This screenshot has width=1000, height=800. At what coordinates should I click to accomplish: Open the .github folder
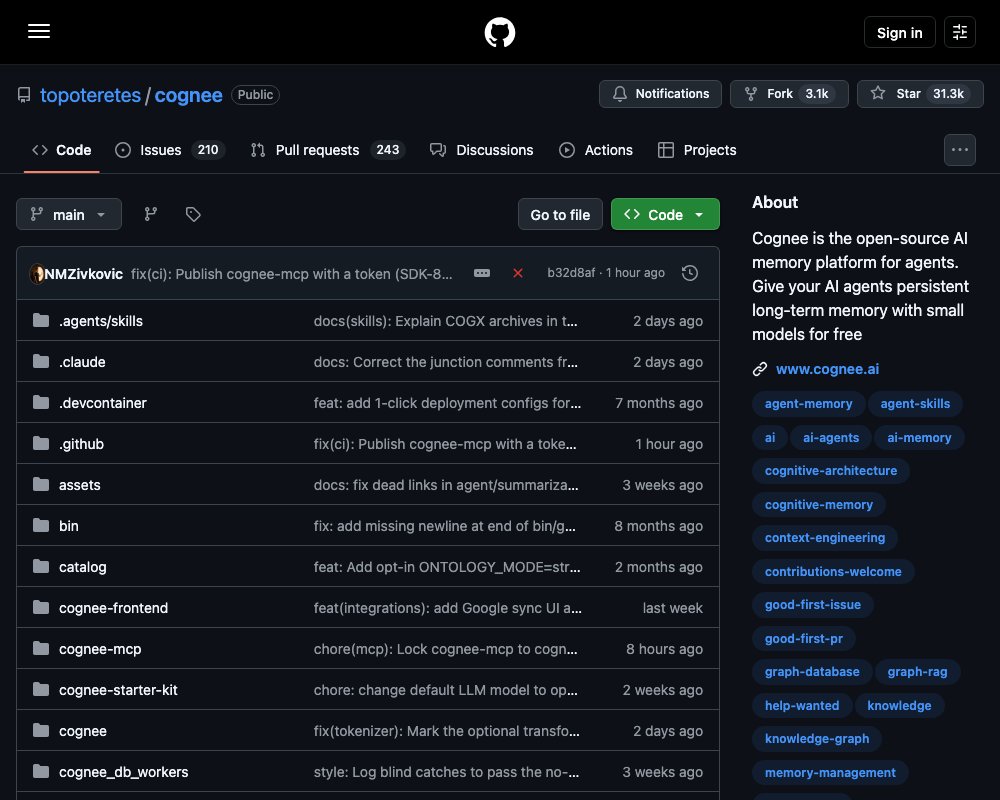click(x=81, y=444)
